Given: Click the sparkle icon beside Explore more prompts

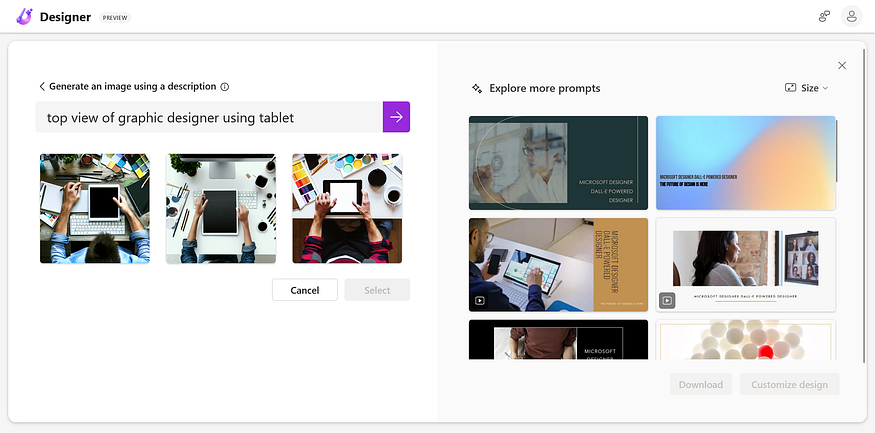Looking at the screenshot, I should click(x=477, y=88).
